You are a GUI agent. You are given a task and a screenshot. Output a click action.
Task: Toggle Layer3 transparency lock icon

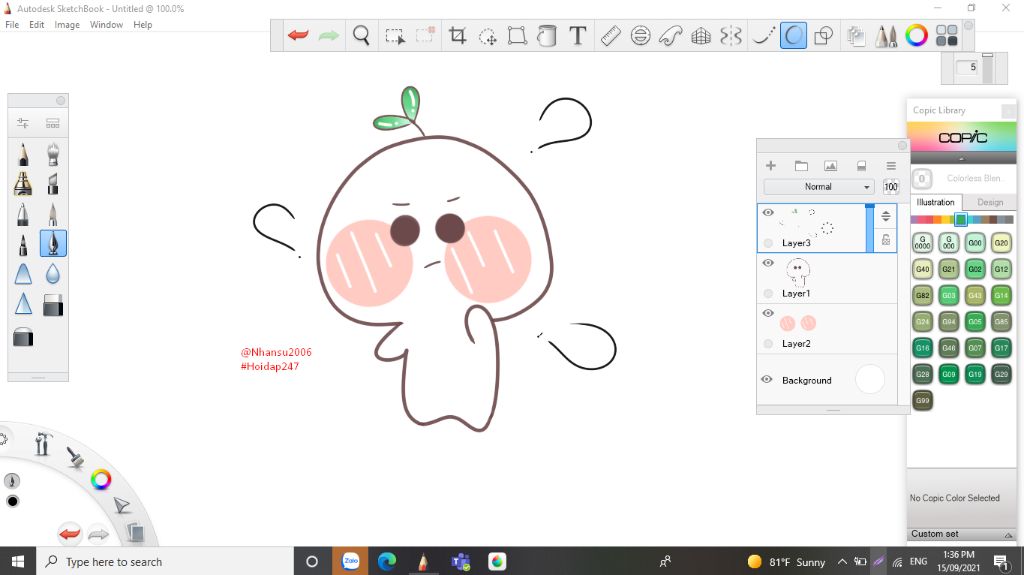(x=886, y=240)
